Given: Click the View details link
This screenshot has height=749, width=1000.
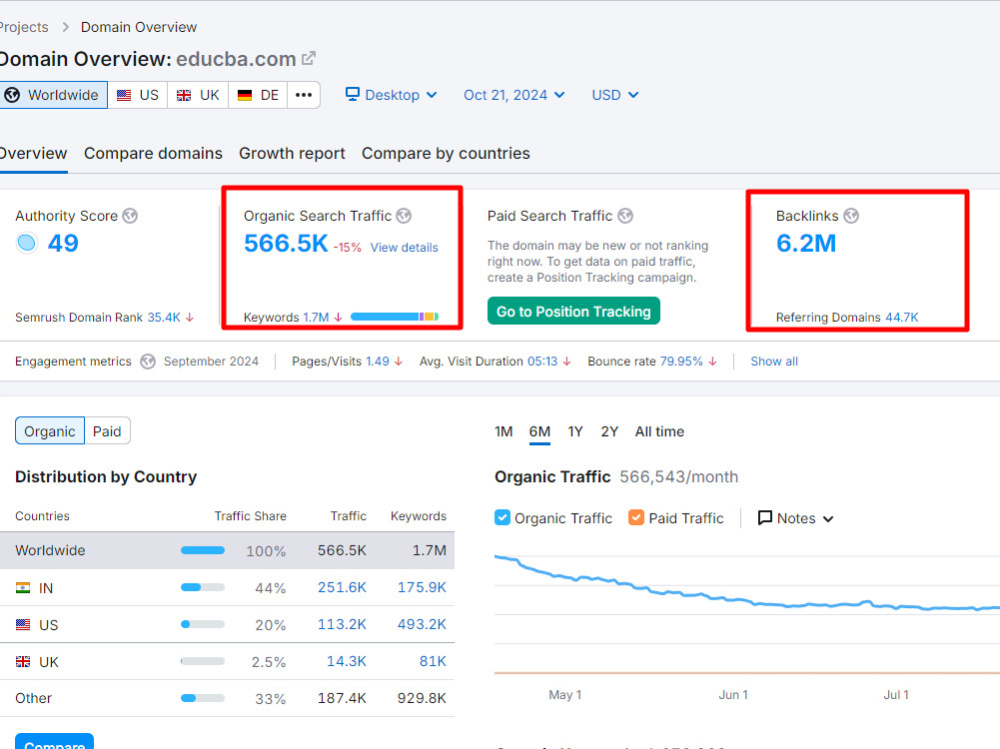Looking at the screenshot, I should point(404,248).
